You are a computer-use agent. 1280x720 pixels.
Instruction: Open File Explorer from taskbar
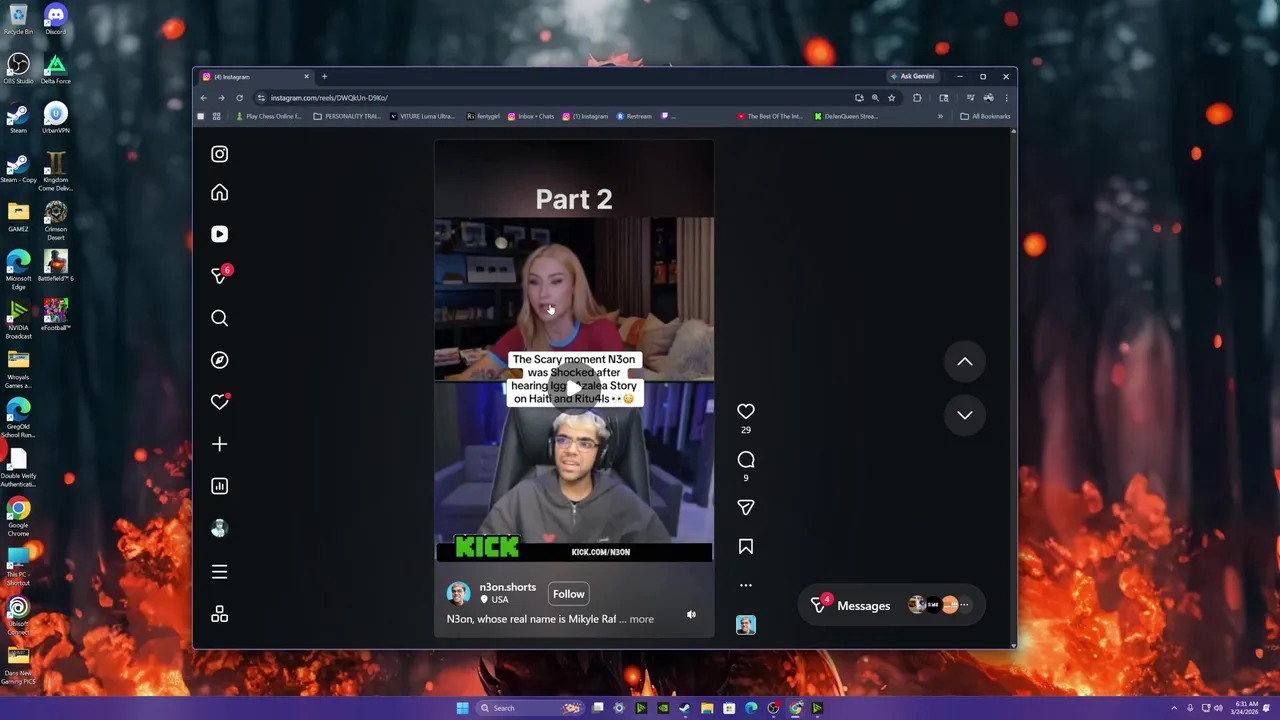point(707,708)
